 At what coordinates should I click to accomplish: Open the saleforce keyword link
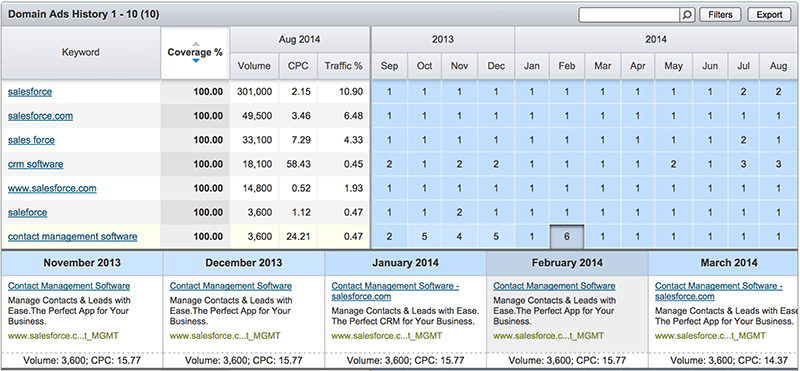click(28, 212)
